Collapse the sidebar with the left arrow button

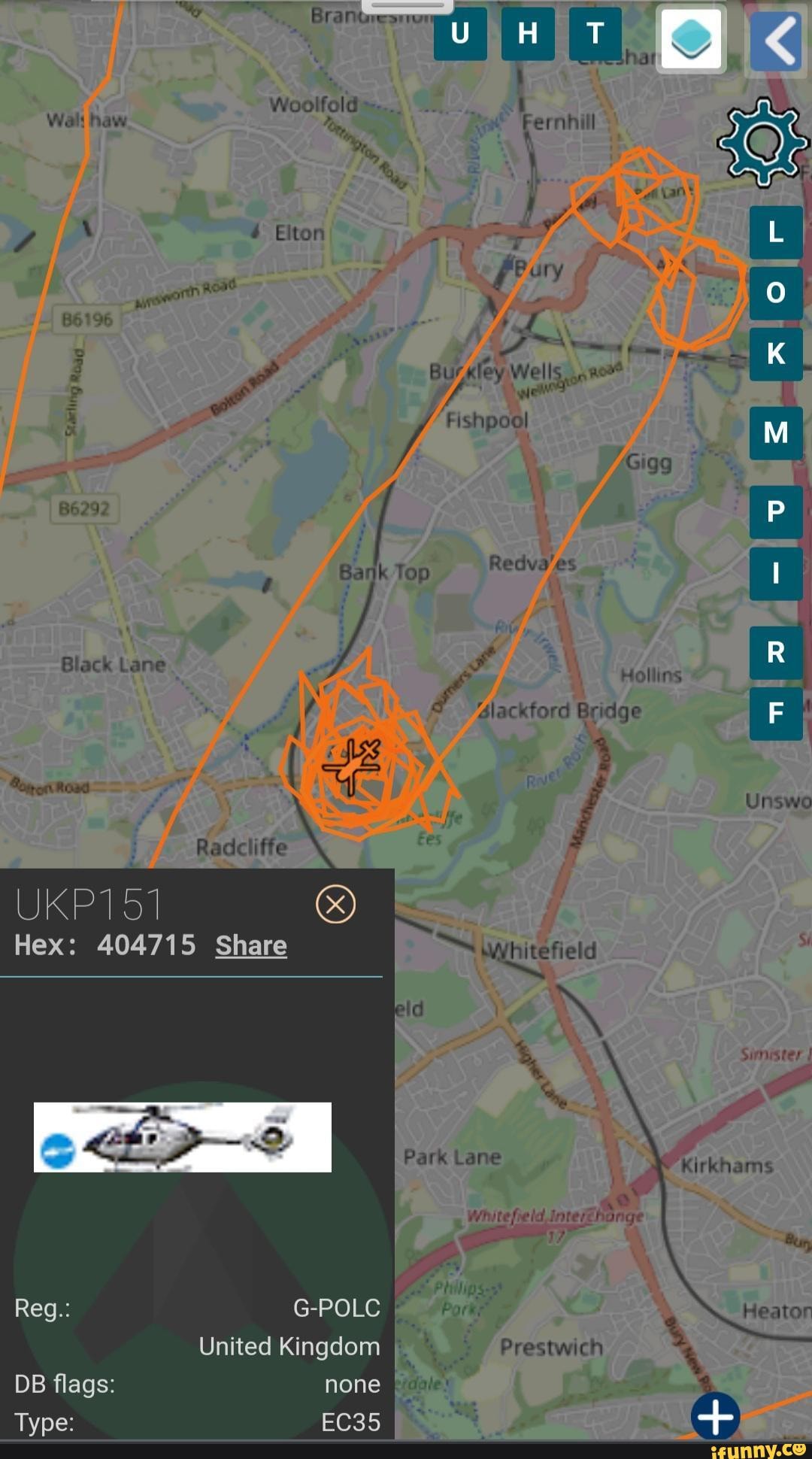777,40
